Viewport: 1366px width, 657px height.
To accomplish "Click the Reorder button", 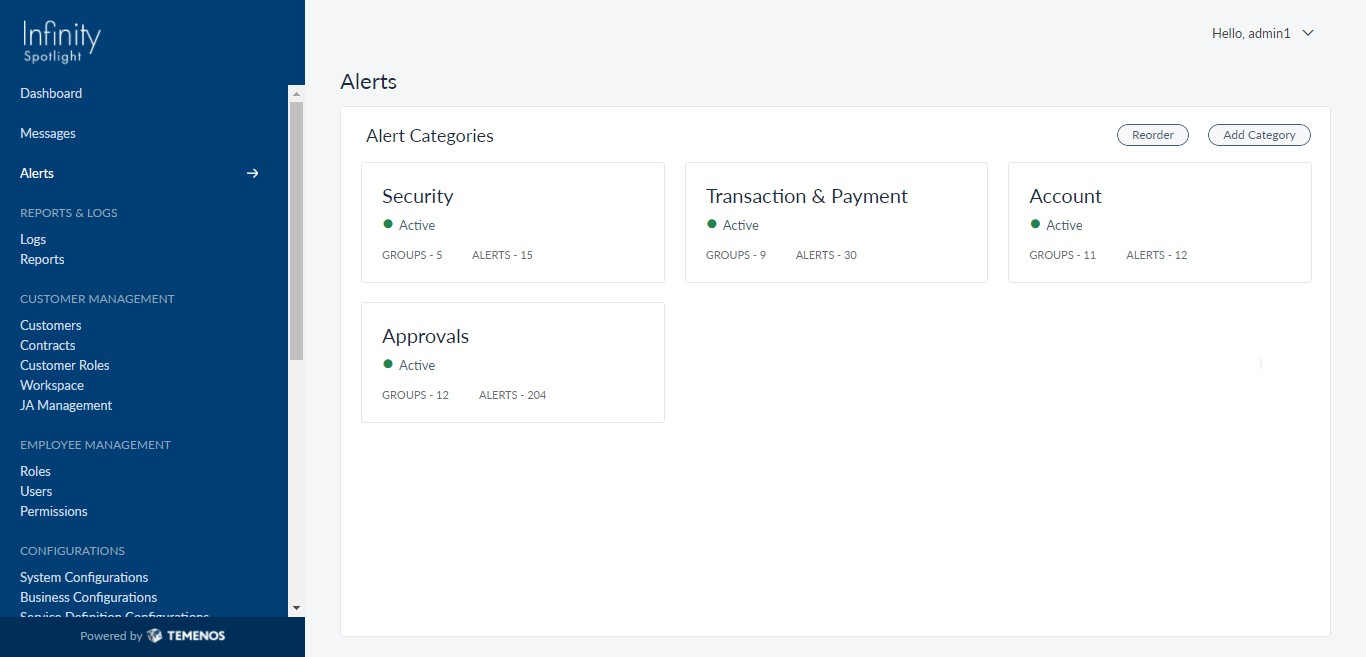I will tap(1153, 135).
